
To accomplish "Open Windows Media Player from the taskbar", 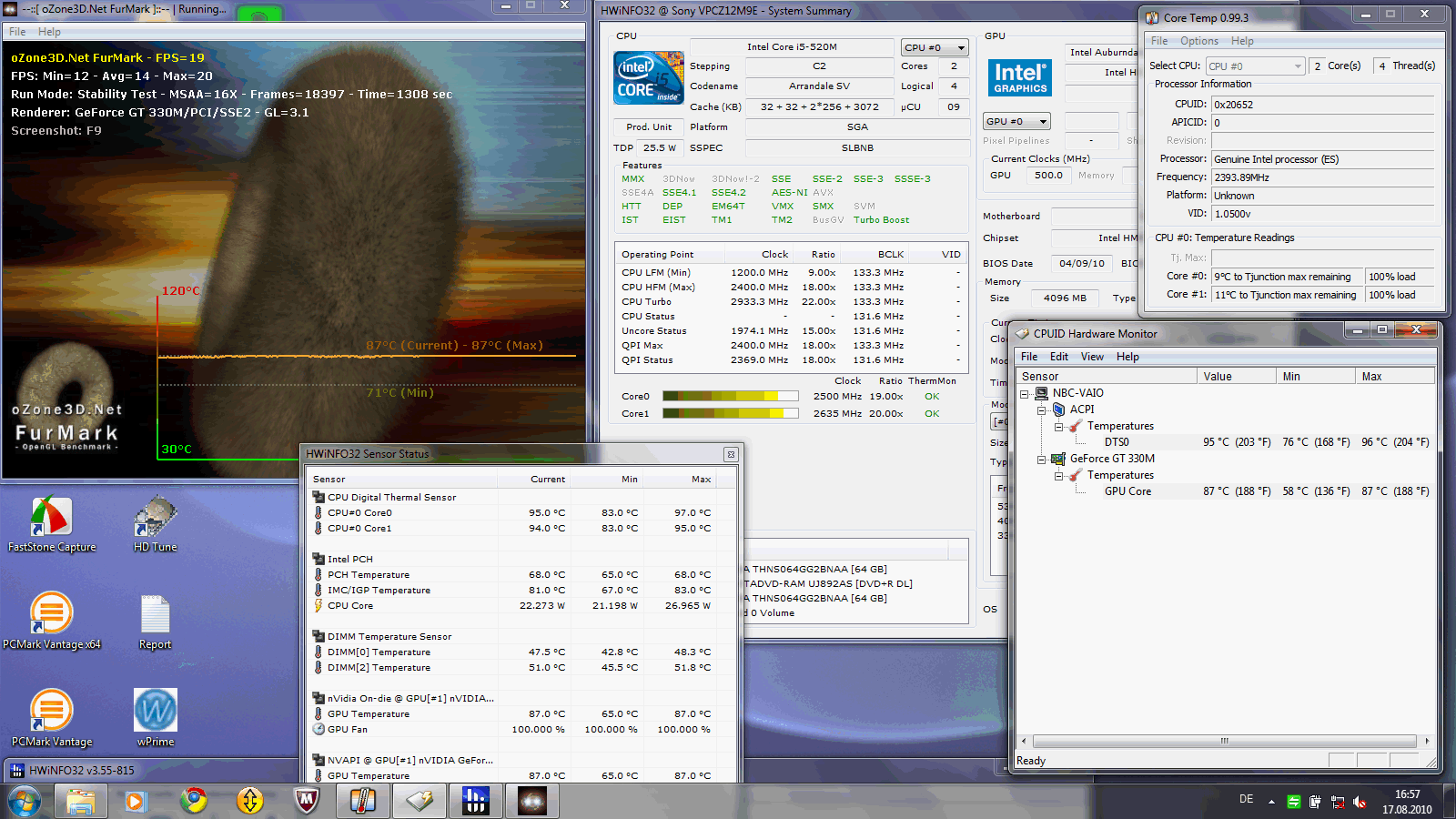I will (x=136, y=802).
